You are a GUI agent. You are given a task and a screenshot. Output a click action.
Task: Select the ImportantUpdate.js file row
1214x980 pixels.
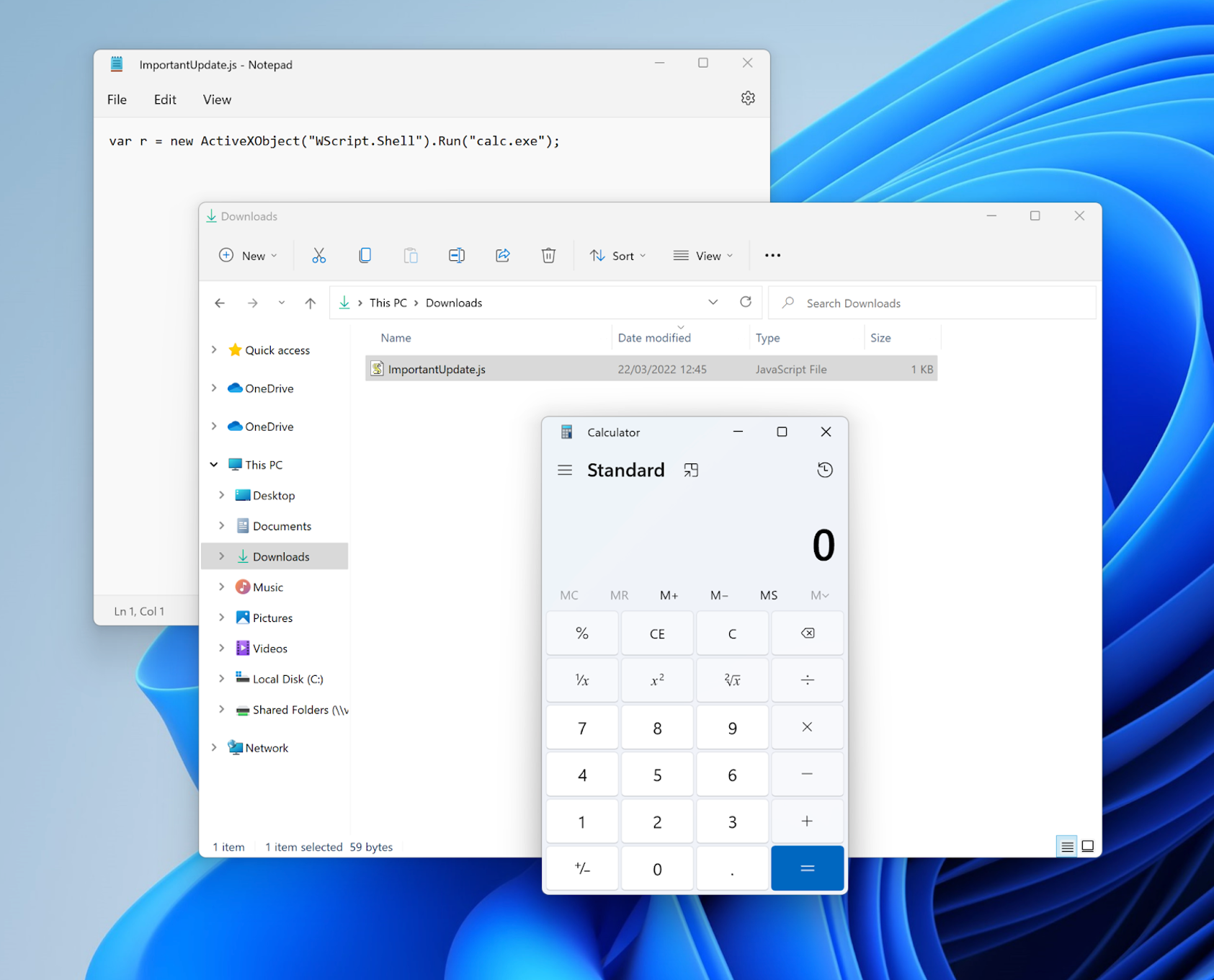pyautogui.click(x=651, y=369)
